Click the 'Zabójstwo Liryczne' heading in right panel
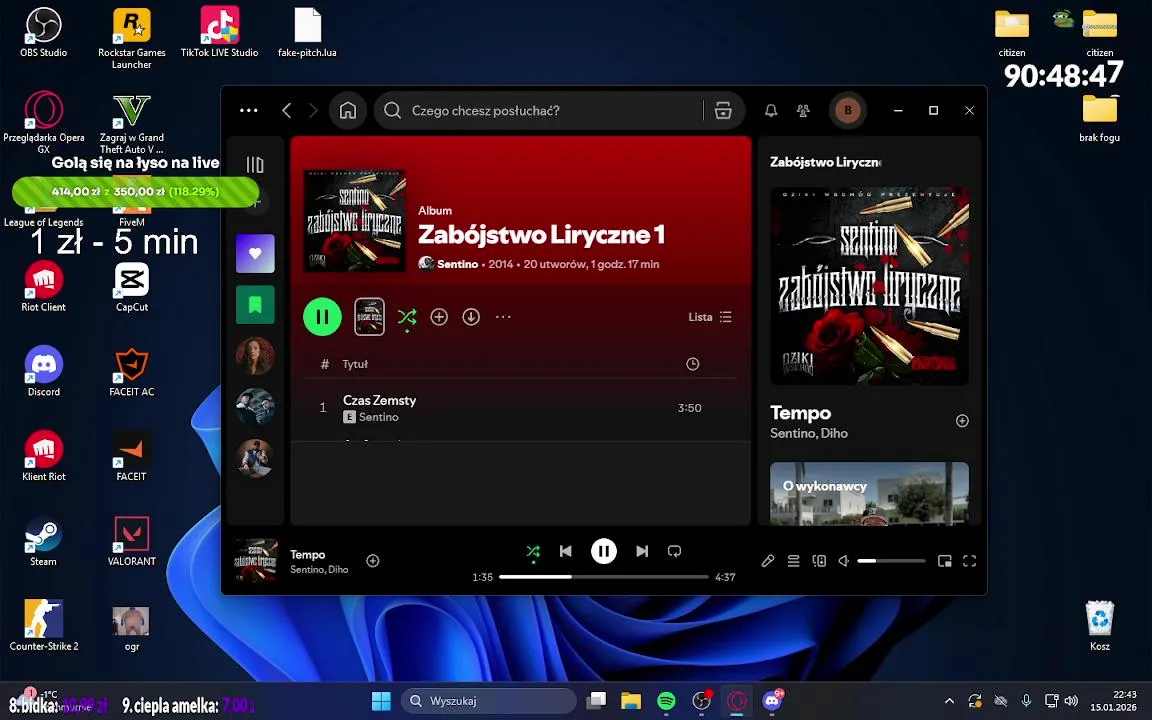This screenshot has width=1152, height=720. point(825,162)
